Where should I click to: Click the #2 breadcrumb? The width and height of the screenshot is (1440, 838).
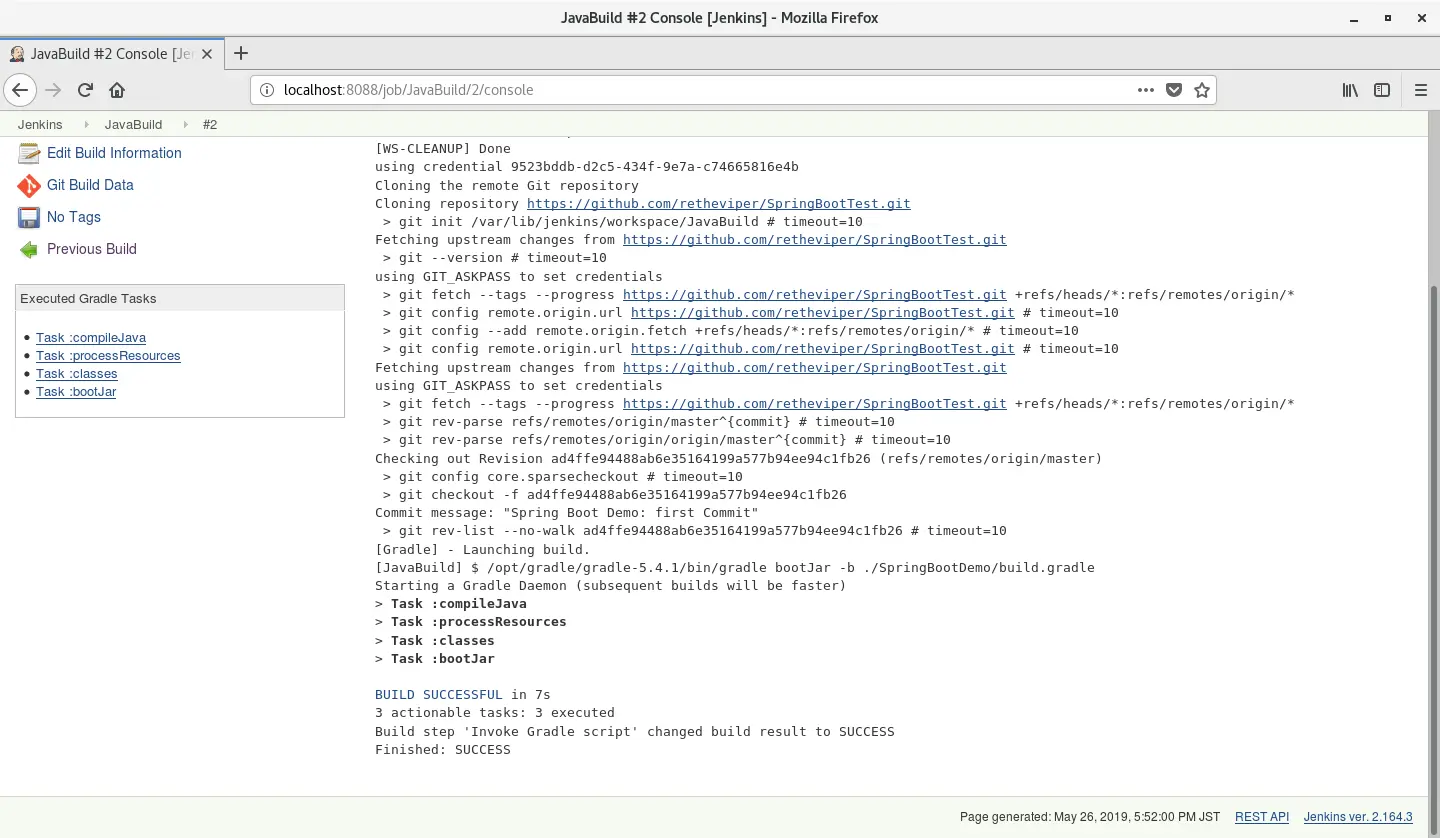pyautogui.click(x=210, y=125)
